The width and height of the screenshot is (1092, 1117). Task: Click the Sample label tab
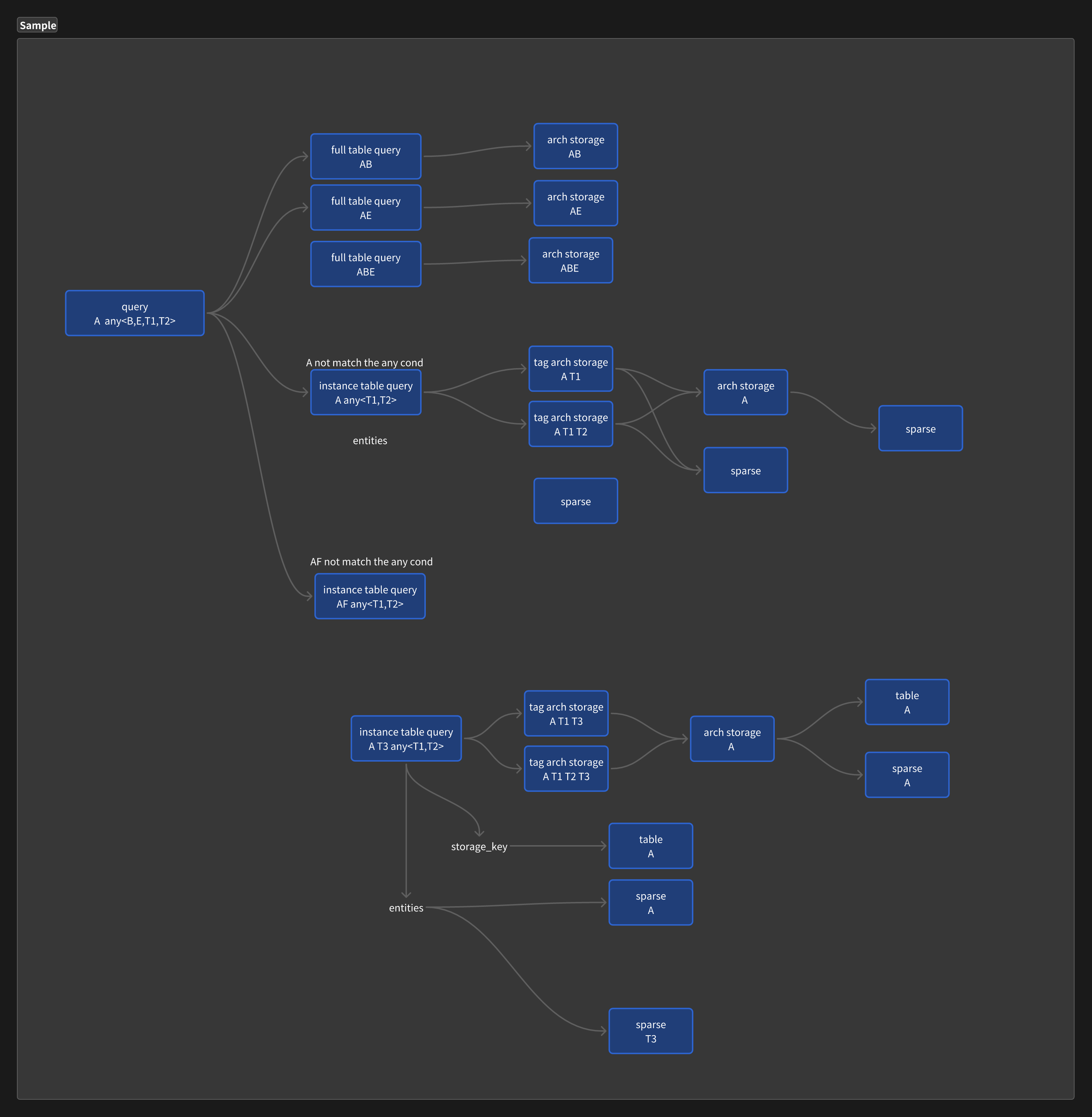[37, 25]
